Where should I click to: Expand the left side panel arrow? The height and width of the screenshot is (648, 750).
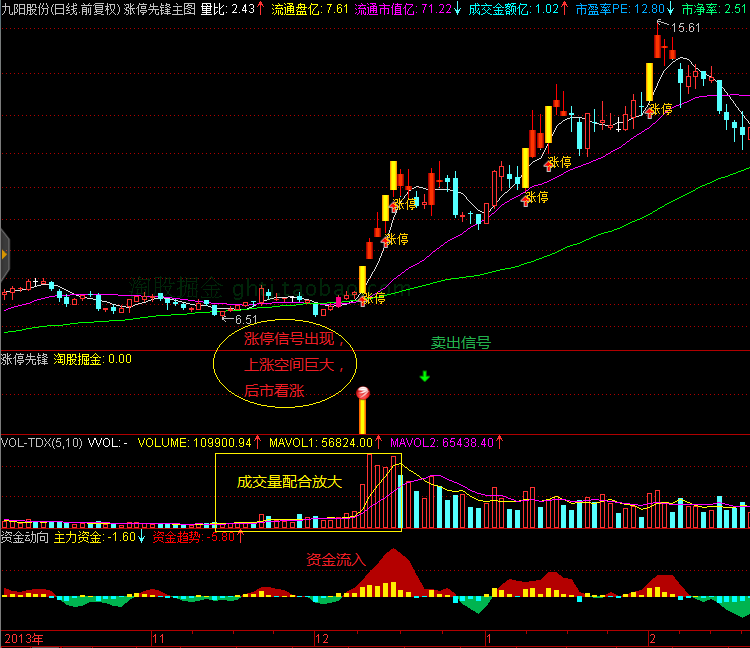pos(4,254)
